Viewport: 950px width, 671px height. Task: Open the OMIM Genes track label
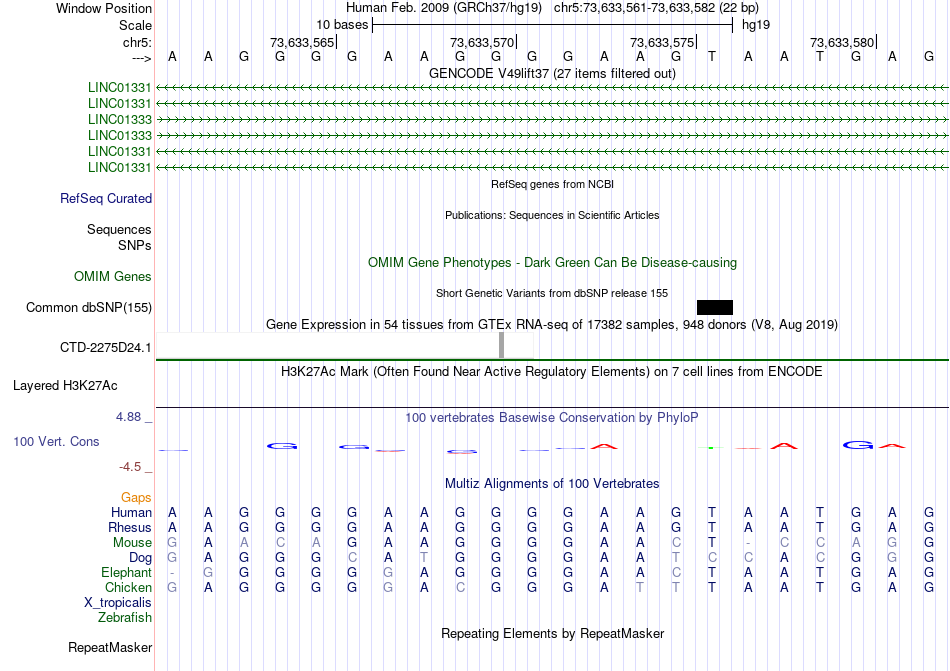(113, 277)
